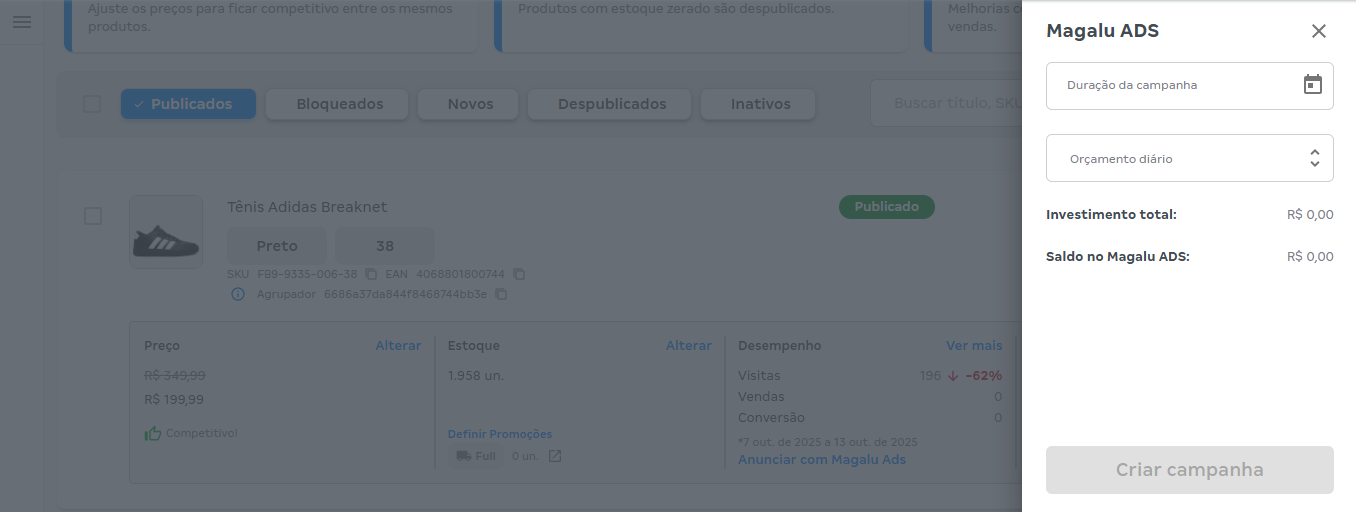The width and height of the screenshot is (1356, 512).
Task: Select the Tênis Adidas Breaknet checkbox
Action: pyautogui.click(x=93, y=216)
